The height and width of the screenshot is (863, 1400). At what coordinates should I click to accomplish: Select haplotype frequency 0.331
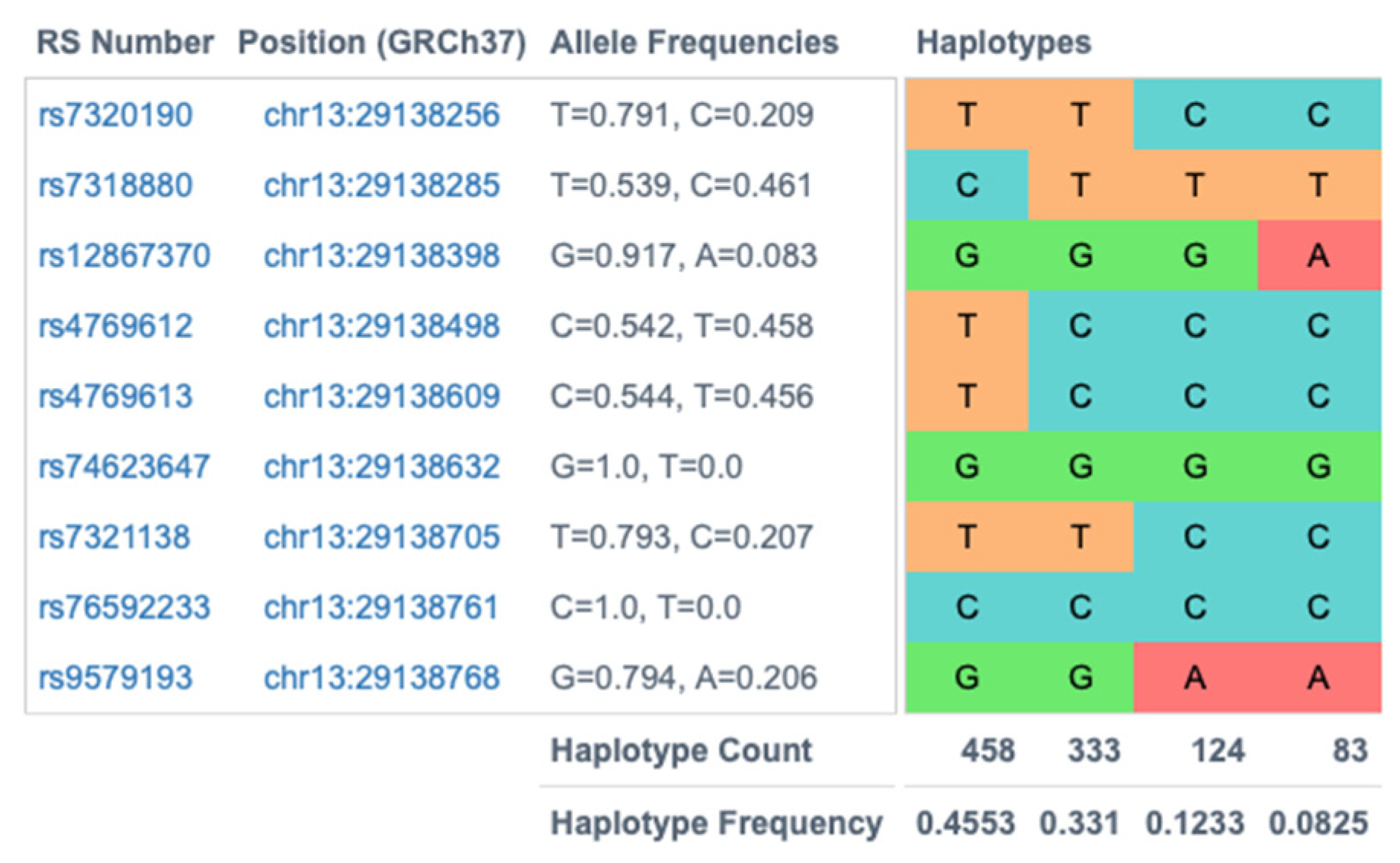click(x=1080, y=823)
